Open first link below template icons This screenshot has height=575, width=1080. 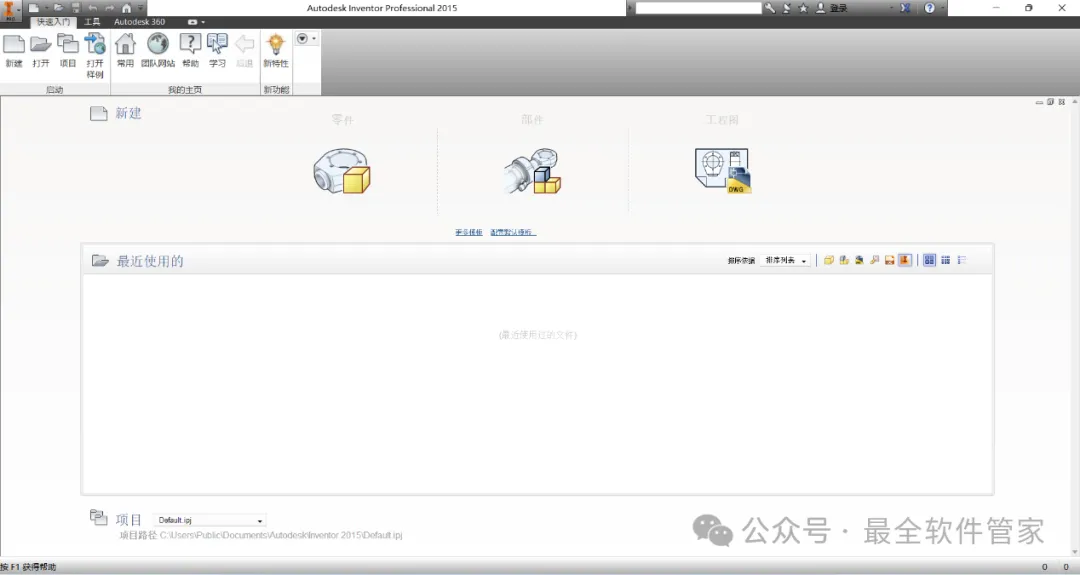point(468,233)
